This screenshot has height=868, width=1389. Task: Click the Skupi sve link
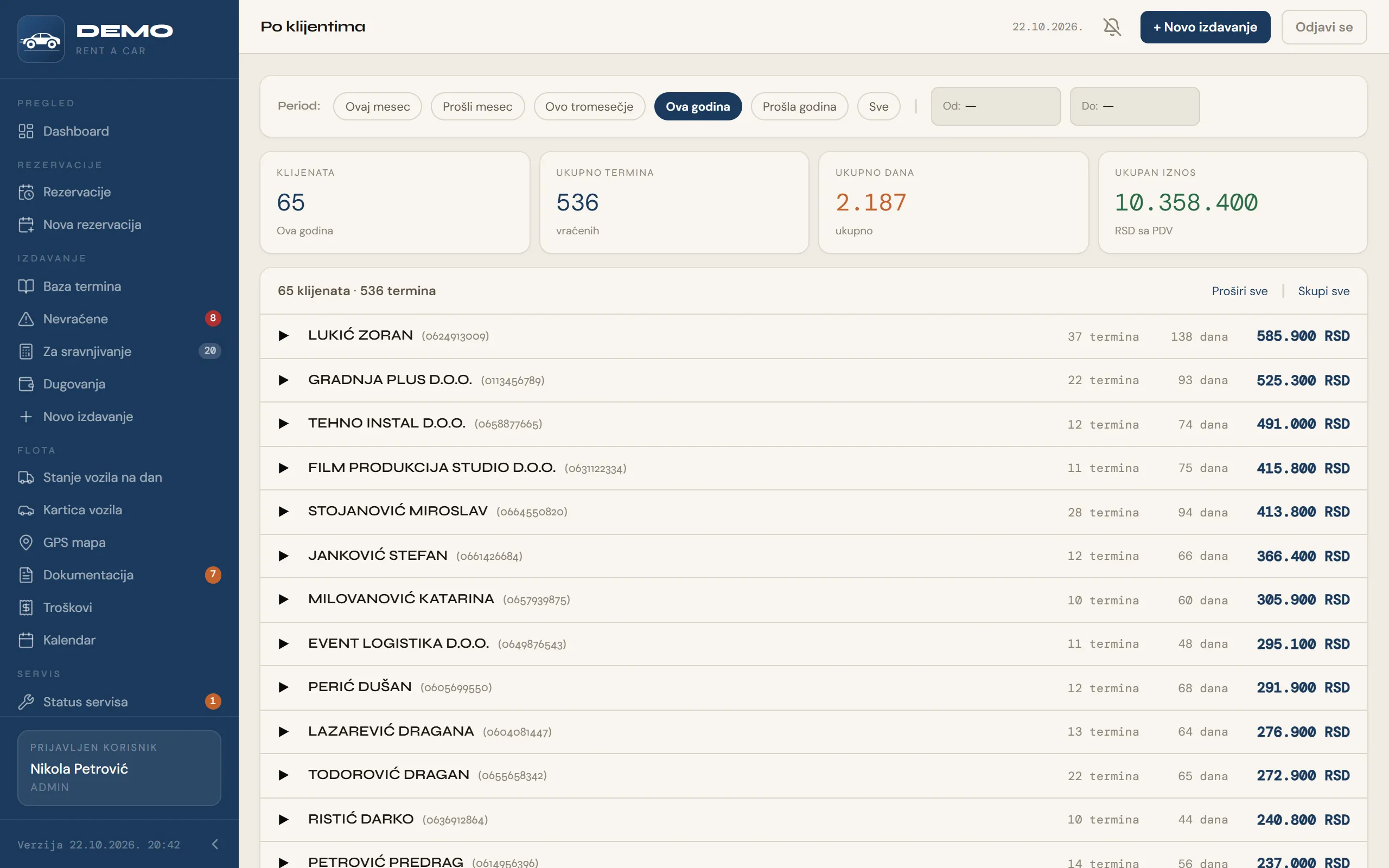1323,291
